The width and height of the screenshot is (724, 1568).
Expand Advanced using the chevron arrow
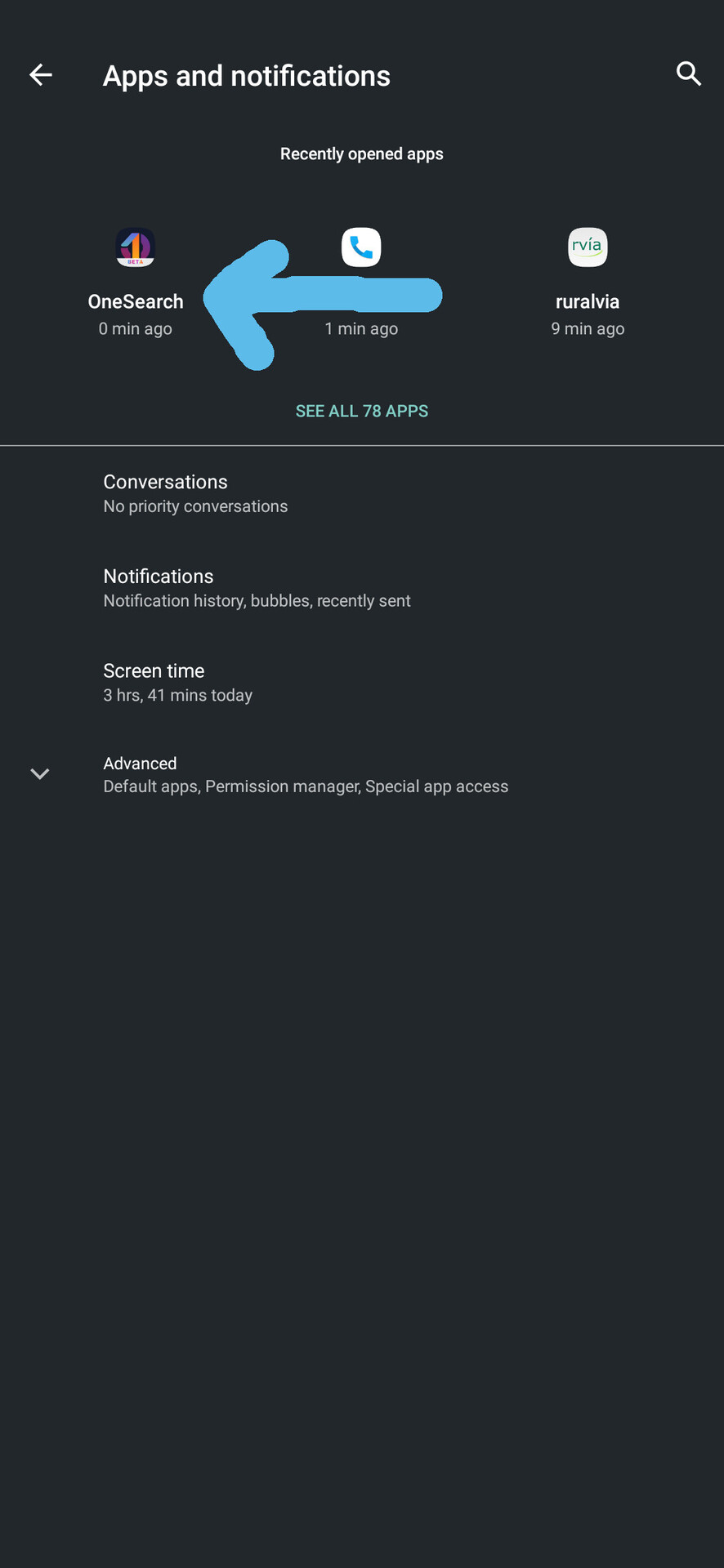pos(40,773)
